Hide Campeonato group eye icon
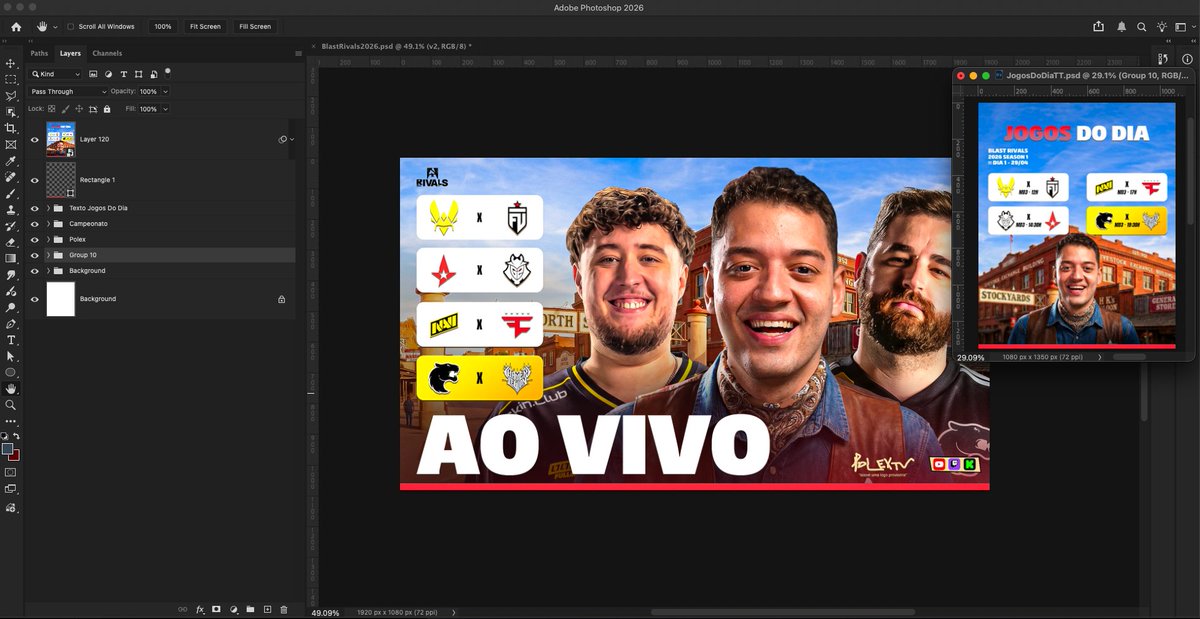This screenshot has height=619, width=1200. coord(35,224)
